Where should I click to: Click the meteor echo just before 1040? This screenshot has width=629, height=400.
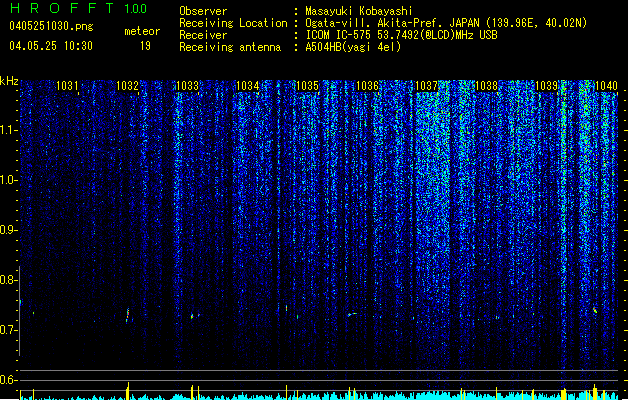(x=595, y=310)
